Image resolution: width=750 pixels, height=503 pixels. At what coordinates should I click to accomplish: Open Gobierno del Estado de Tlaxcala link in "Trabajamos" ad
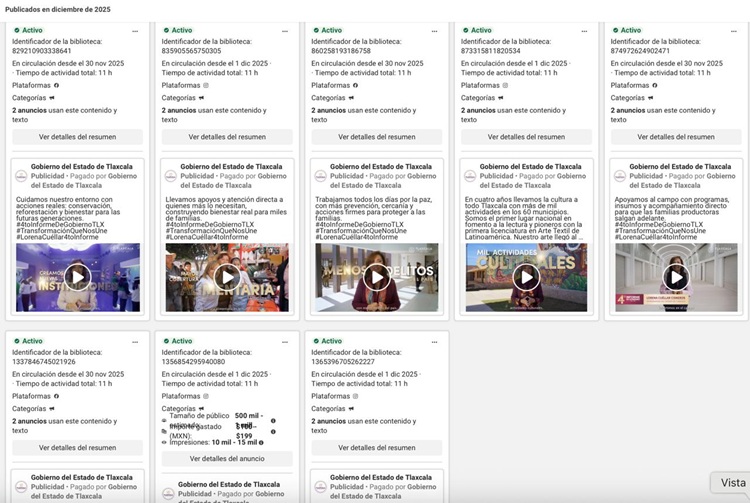click(381, 166)
